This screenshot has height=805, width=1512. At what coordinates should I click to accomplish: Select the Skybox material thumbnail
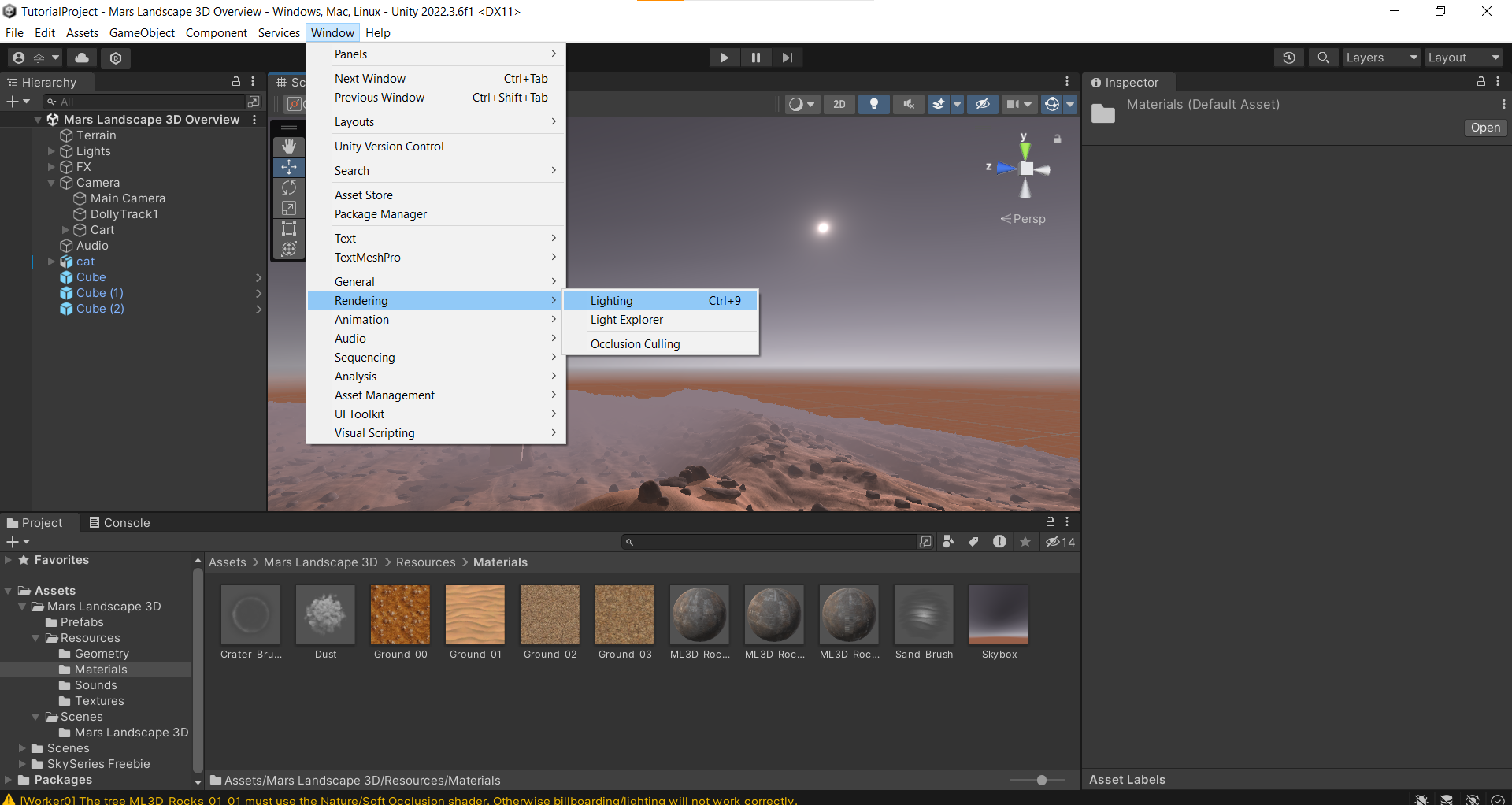click(999, 614)
